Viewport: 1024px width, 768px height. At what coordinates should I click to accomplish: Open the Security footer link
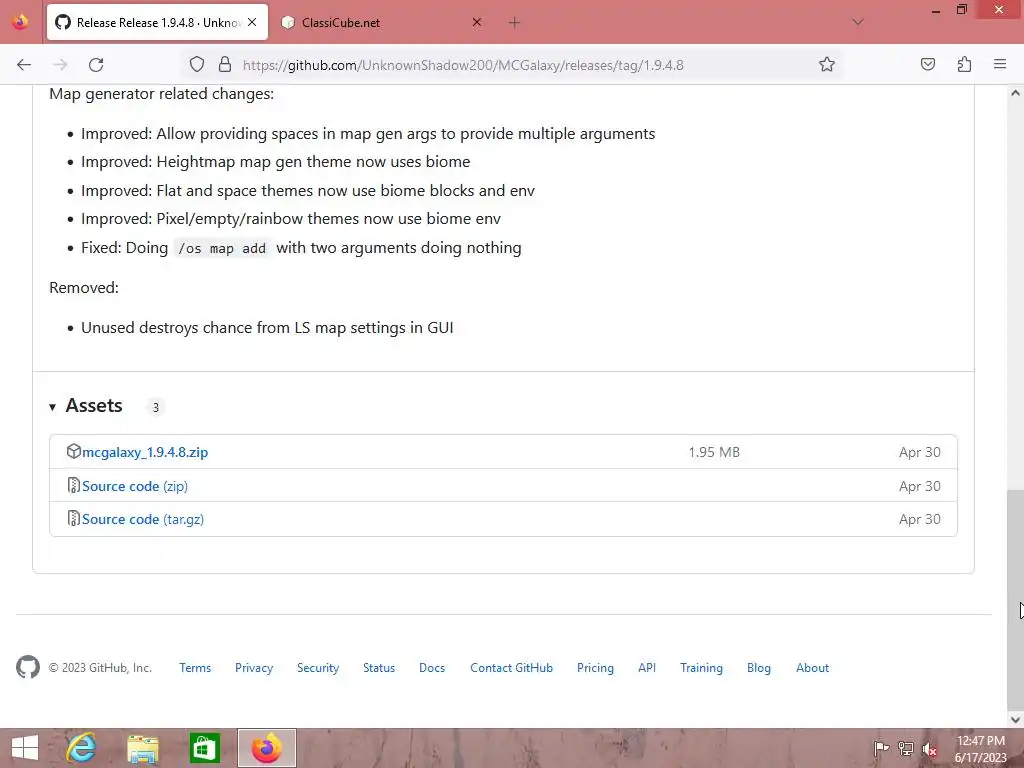pos(318,667)
